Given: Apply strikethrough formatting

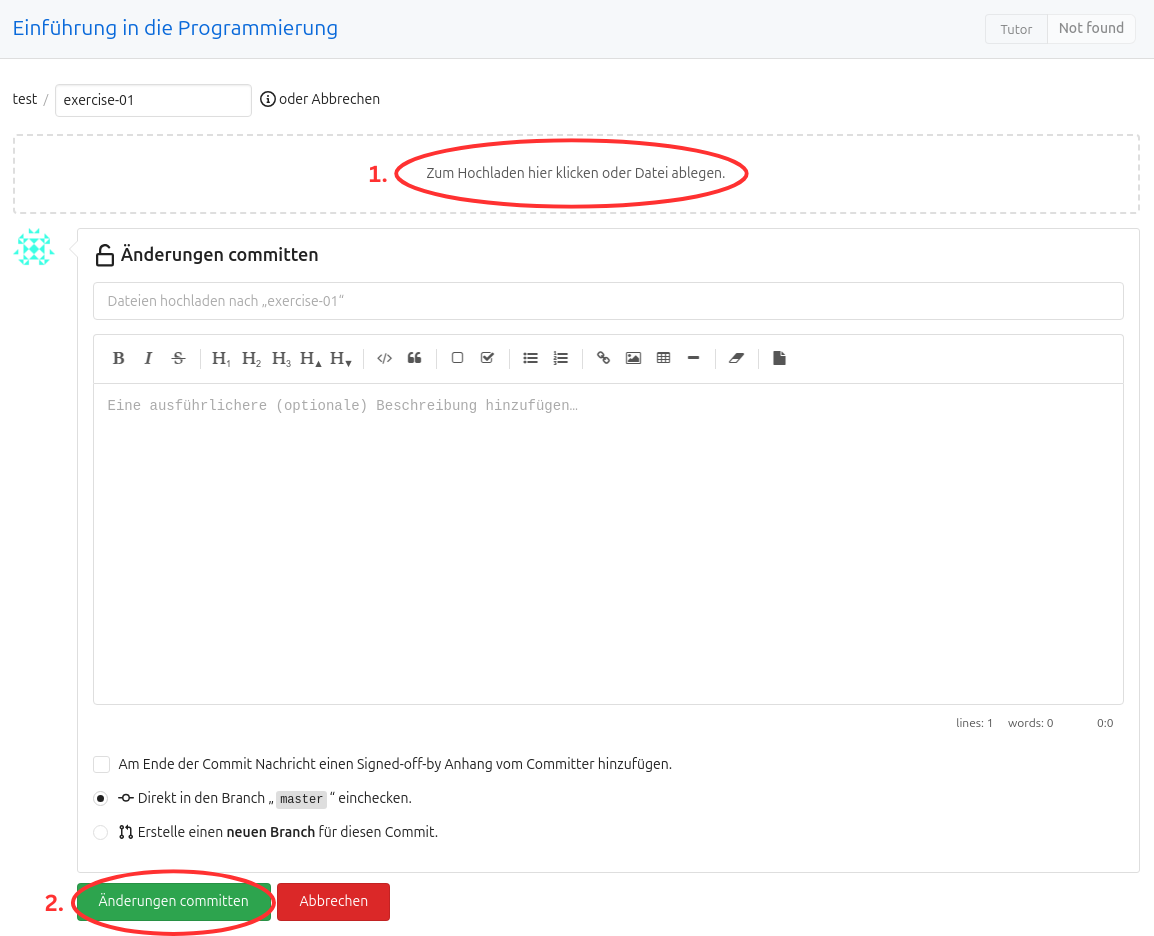Looking at the screenshot, I should pos(177,357).
